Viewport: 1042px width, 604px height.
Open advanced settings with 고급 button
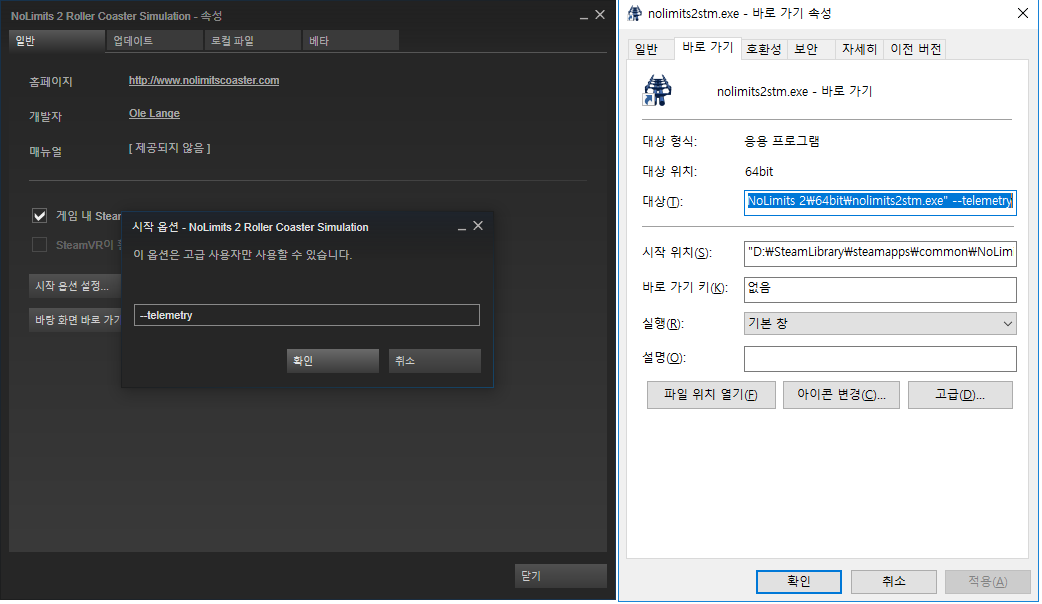pos(960,395)
